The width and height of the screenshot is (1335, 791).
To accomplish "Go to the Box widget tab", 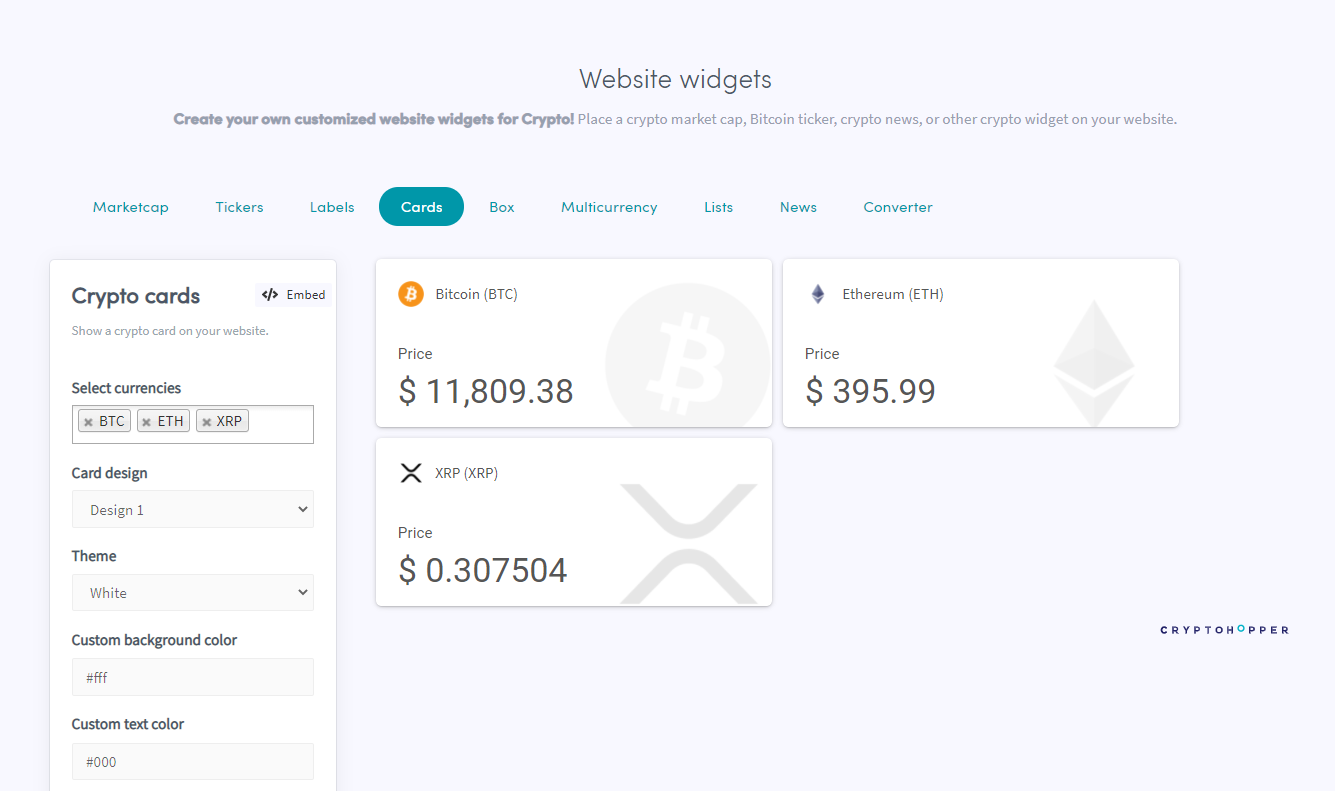I will [x=502, y=207].
